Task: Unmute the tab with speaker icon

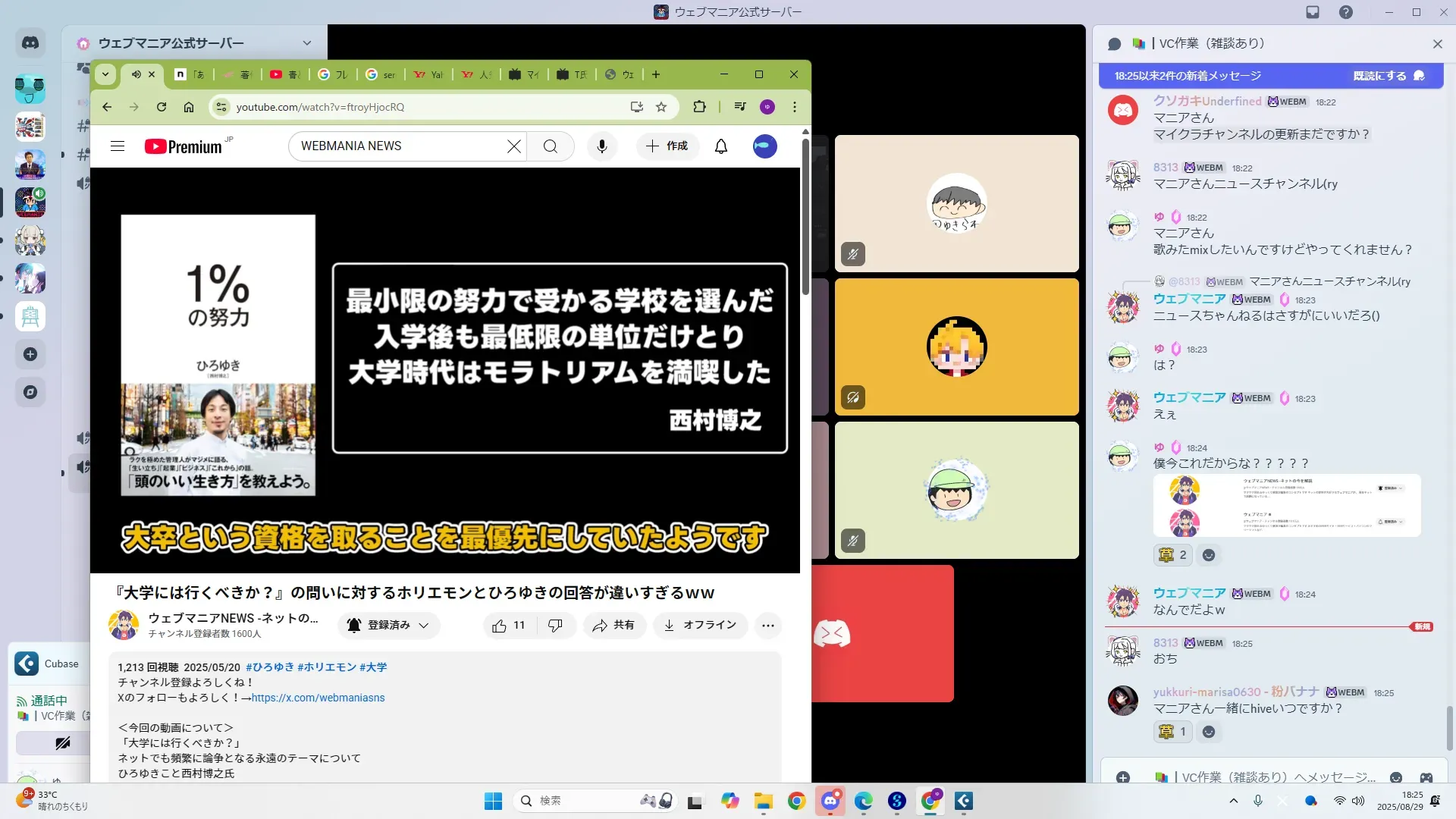Action: [x=136, y=74]
